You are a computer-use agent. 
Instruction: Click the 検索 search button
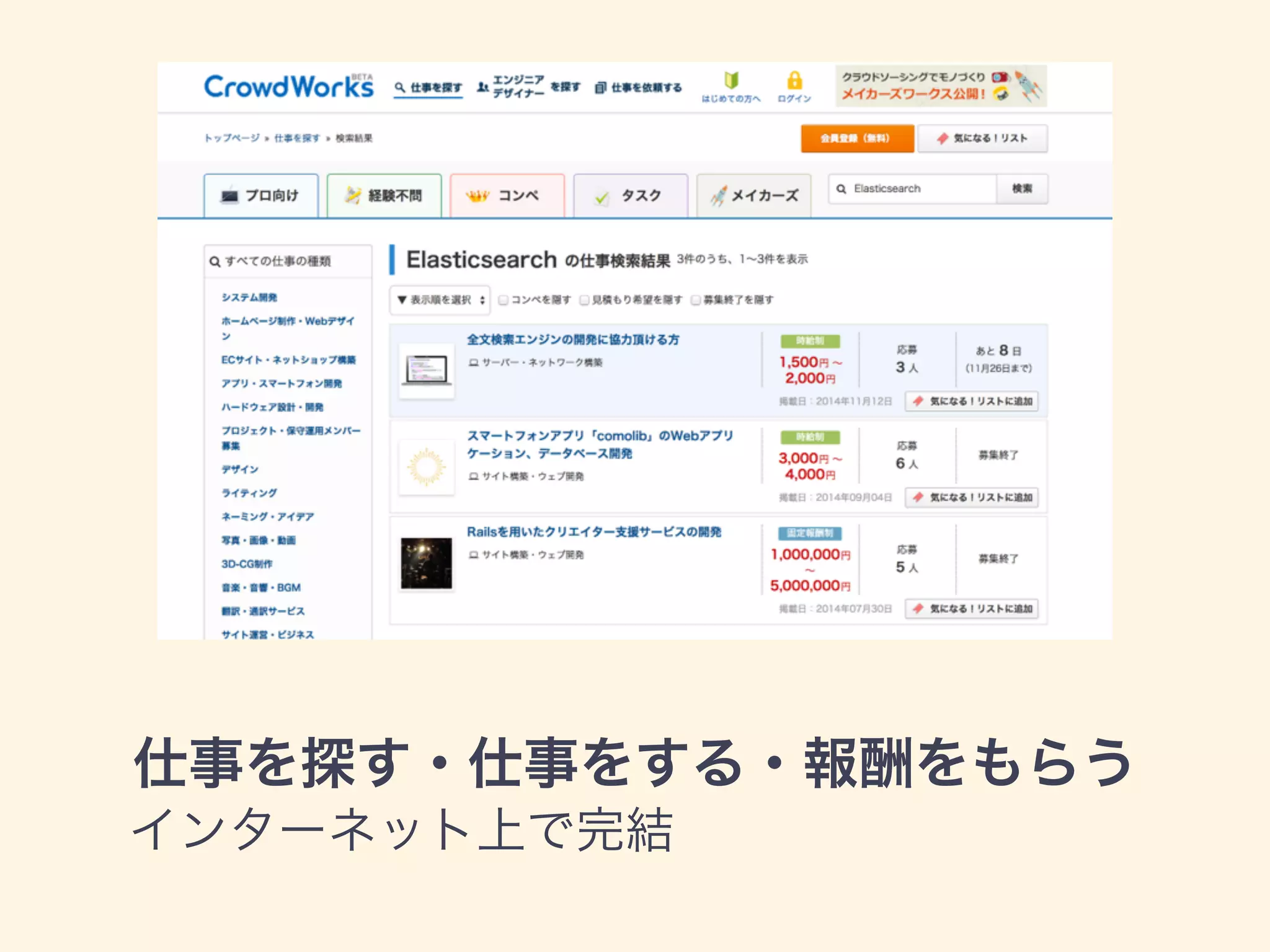point(1022,188)
